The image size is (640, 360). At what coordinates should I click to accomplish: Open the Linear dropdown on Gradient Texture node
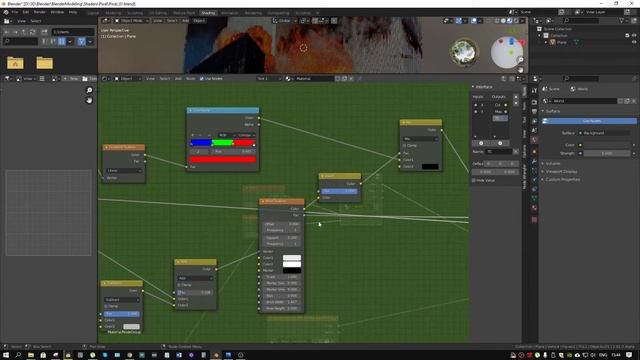123,170
